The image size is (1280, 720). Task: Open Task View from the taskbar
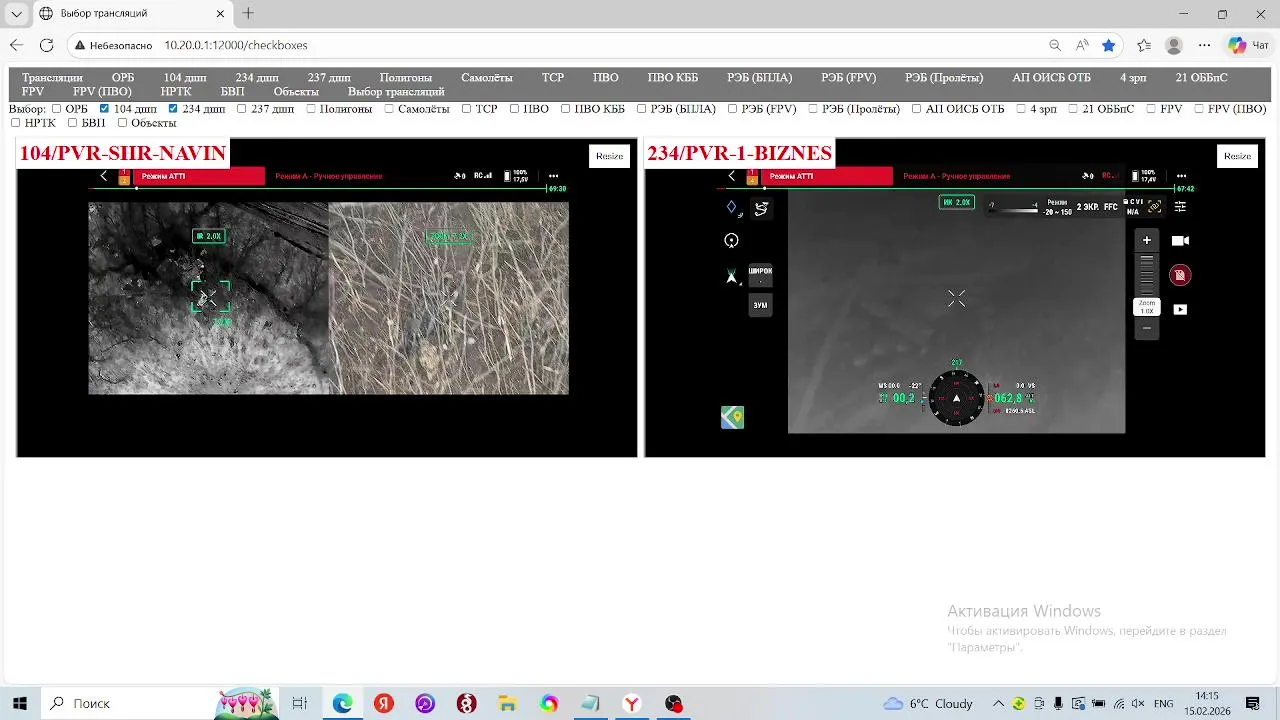click(299, 703)
